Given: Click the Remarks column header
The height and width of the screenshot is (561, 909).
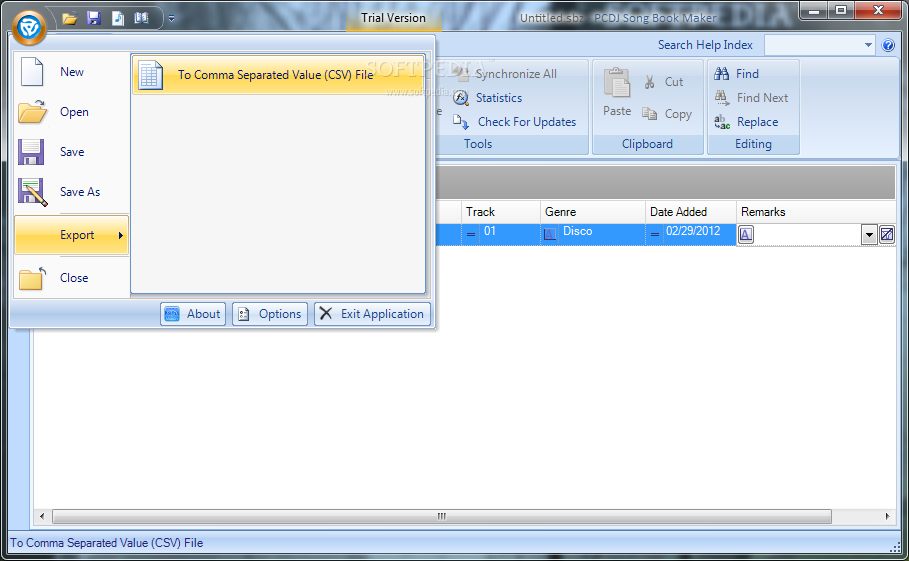Looking at the screenshot, I should point(816,212).
